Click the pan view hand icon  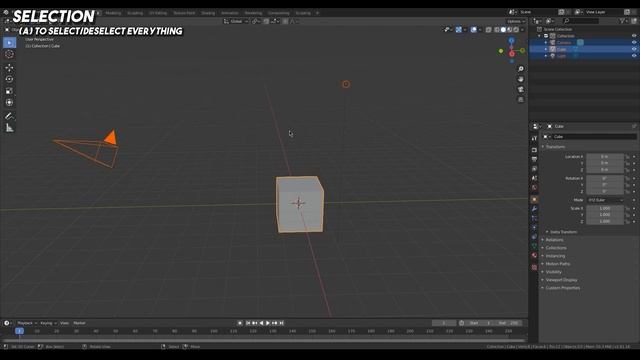pos(521,79)
